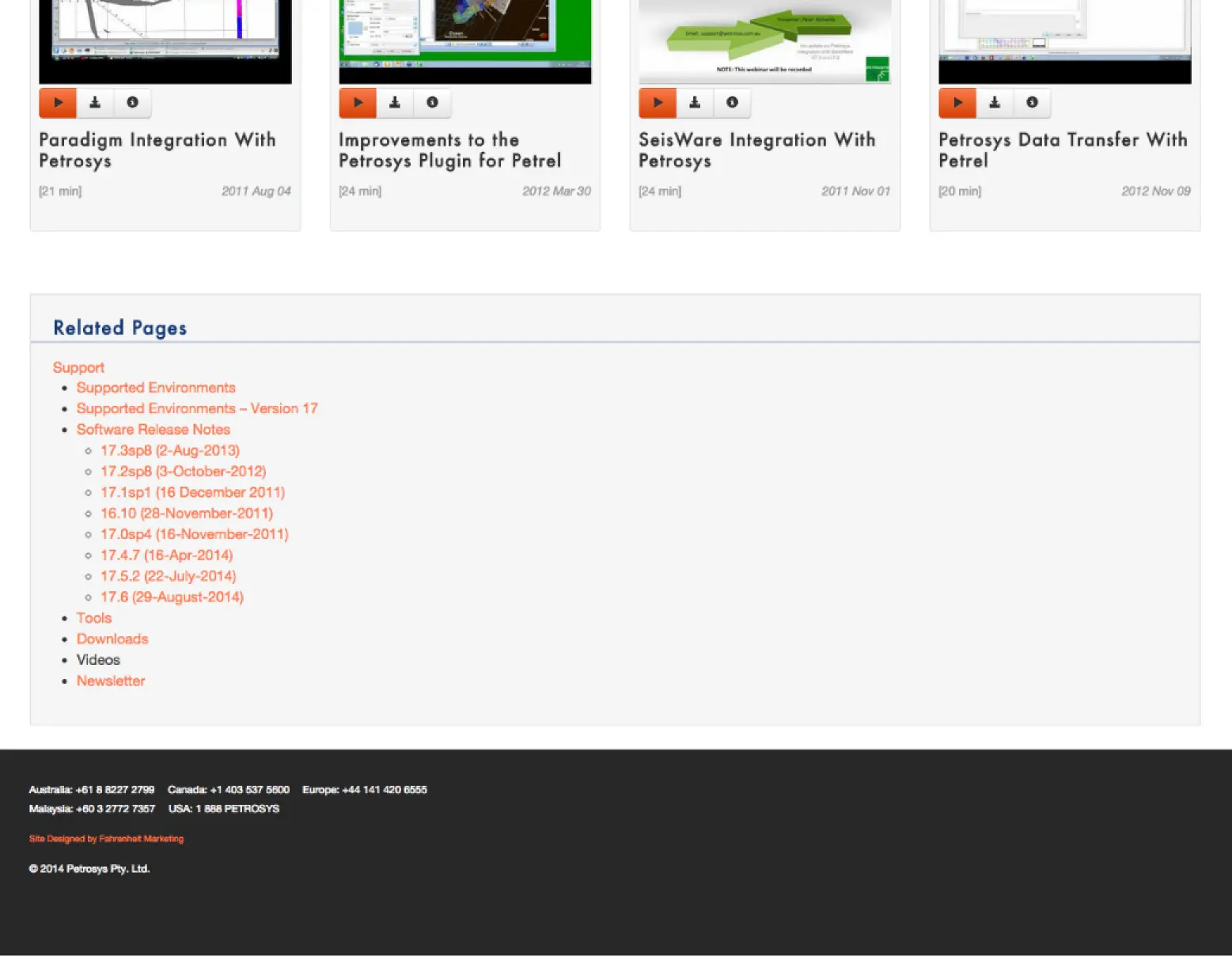The image size is (1232, 956).
Task: Show info for Improvements to Petrosys Plugin
Action: click(x=432, y=103)
